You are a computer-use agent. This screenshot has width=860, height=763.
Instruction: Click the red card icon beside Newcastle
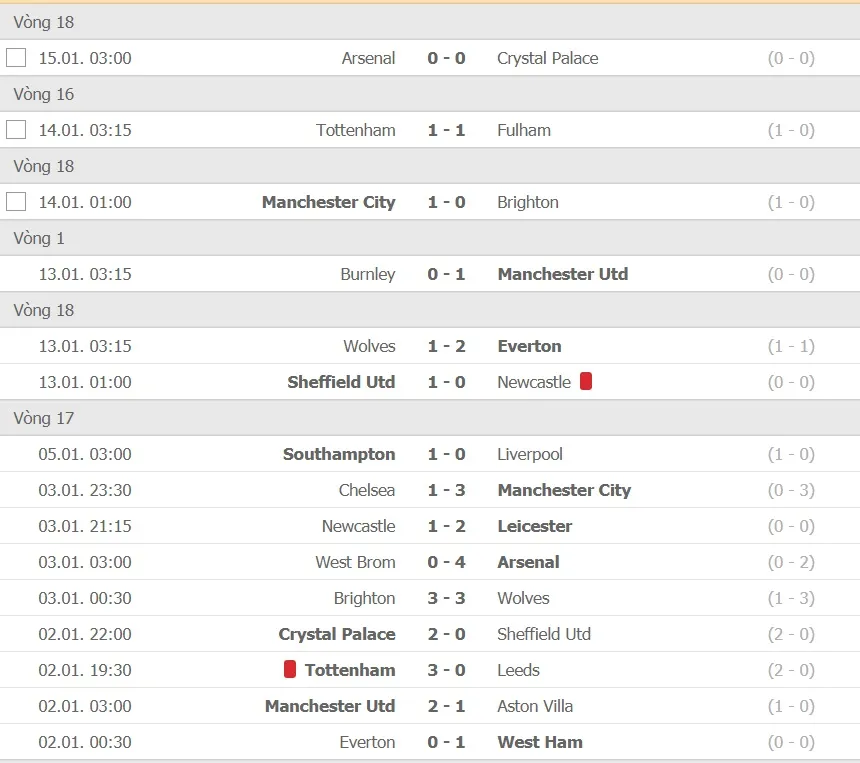586,381
